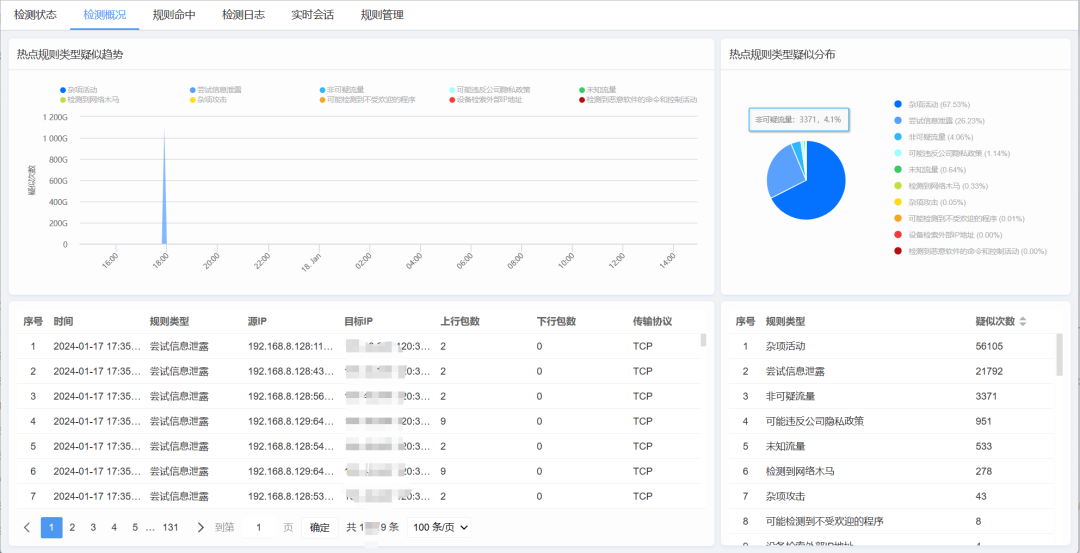Click the session table vertical scrollbar
Viewport: 1080px width, 553px height.
click(x=703, y=340)
